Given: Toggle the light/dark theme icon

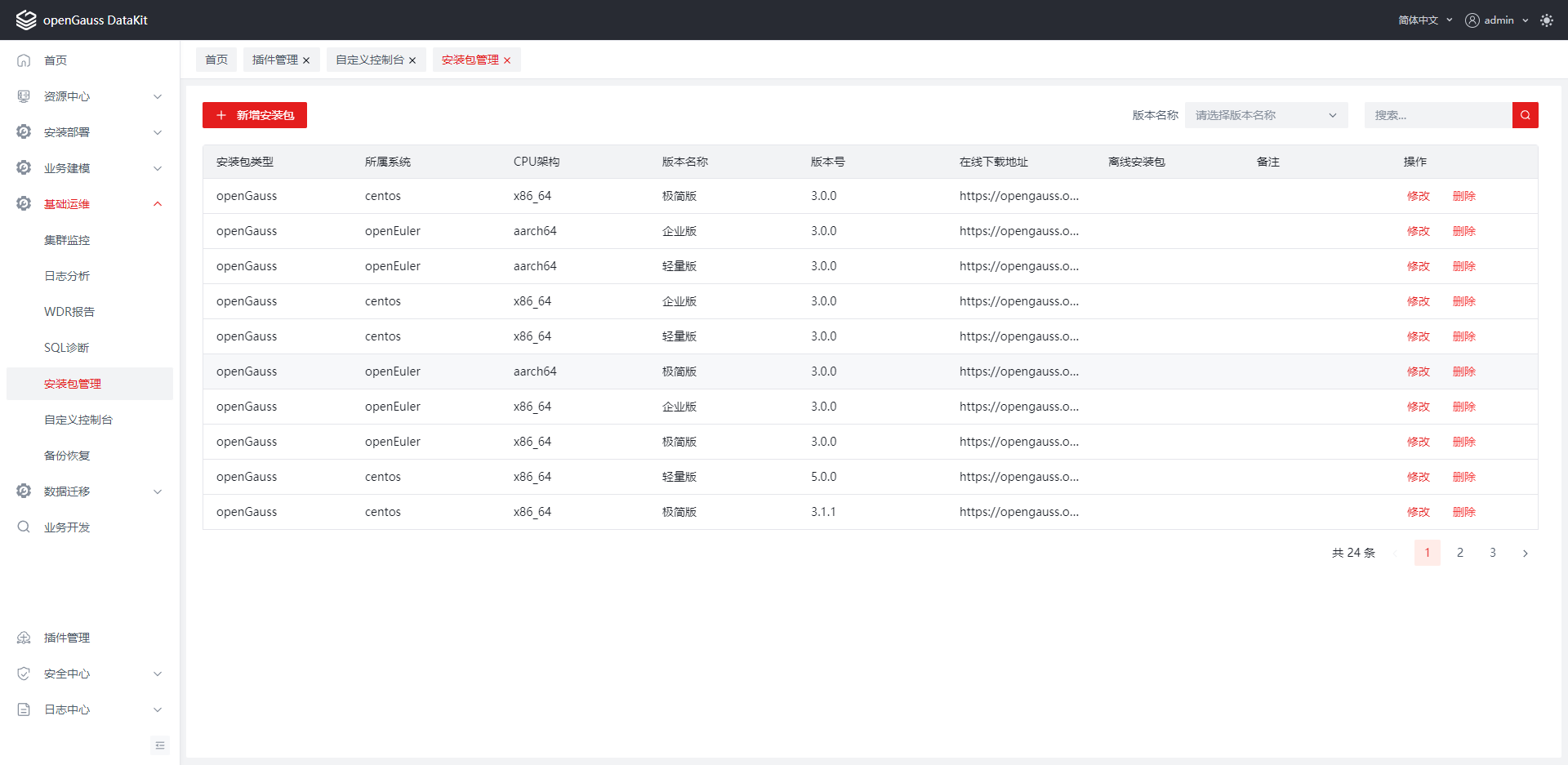Looking at the screenshot, I should coord(1546,20).
